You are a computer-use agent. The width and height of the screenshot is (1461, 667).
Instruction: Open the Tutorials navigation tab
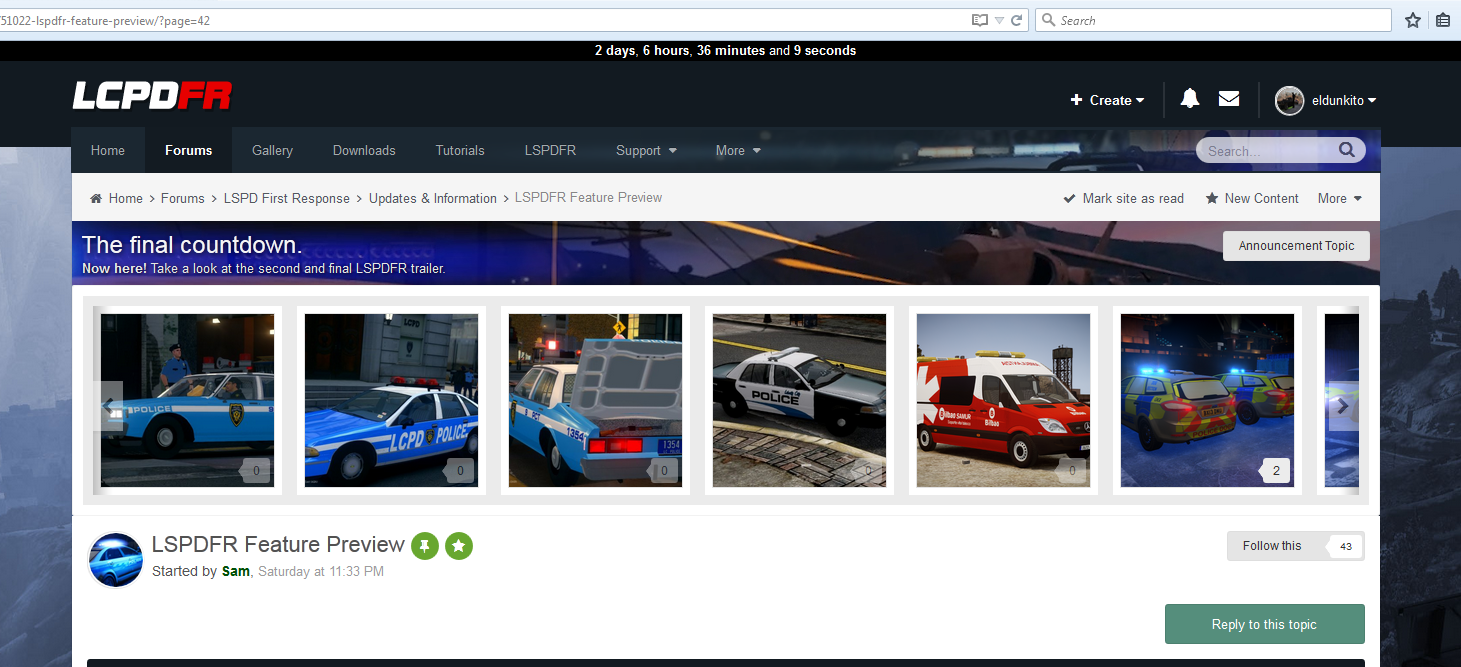pyautogui.click(x=460, y=150)
